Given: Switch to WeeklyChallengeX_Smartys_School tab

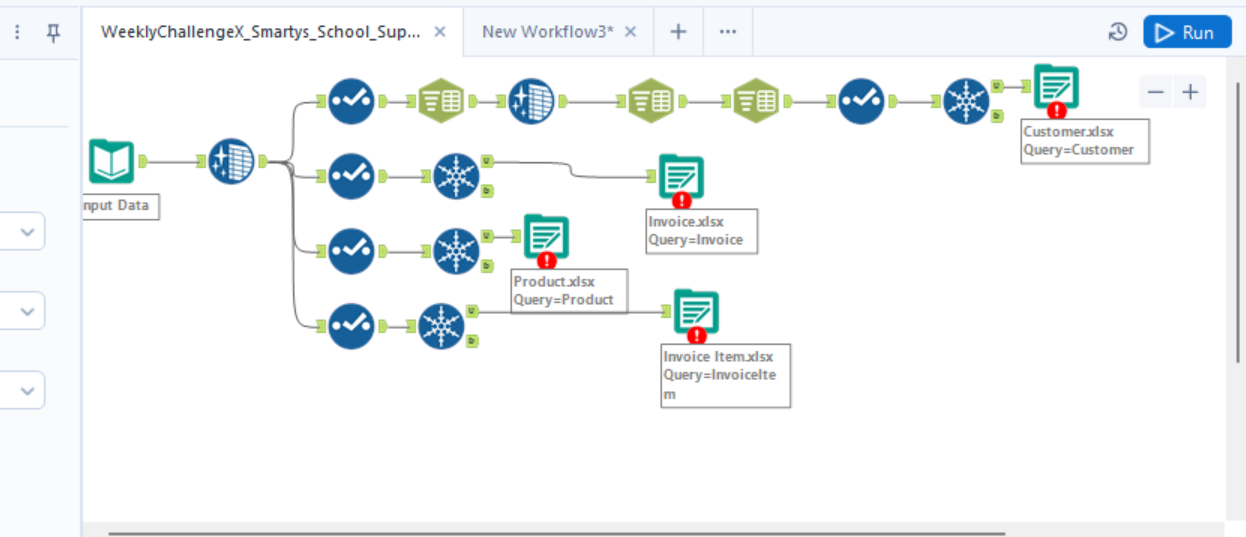Looking at the screenshot, I should pos(260,32).
